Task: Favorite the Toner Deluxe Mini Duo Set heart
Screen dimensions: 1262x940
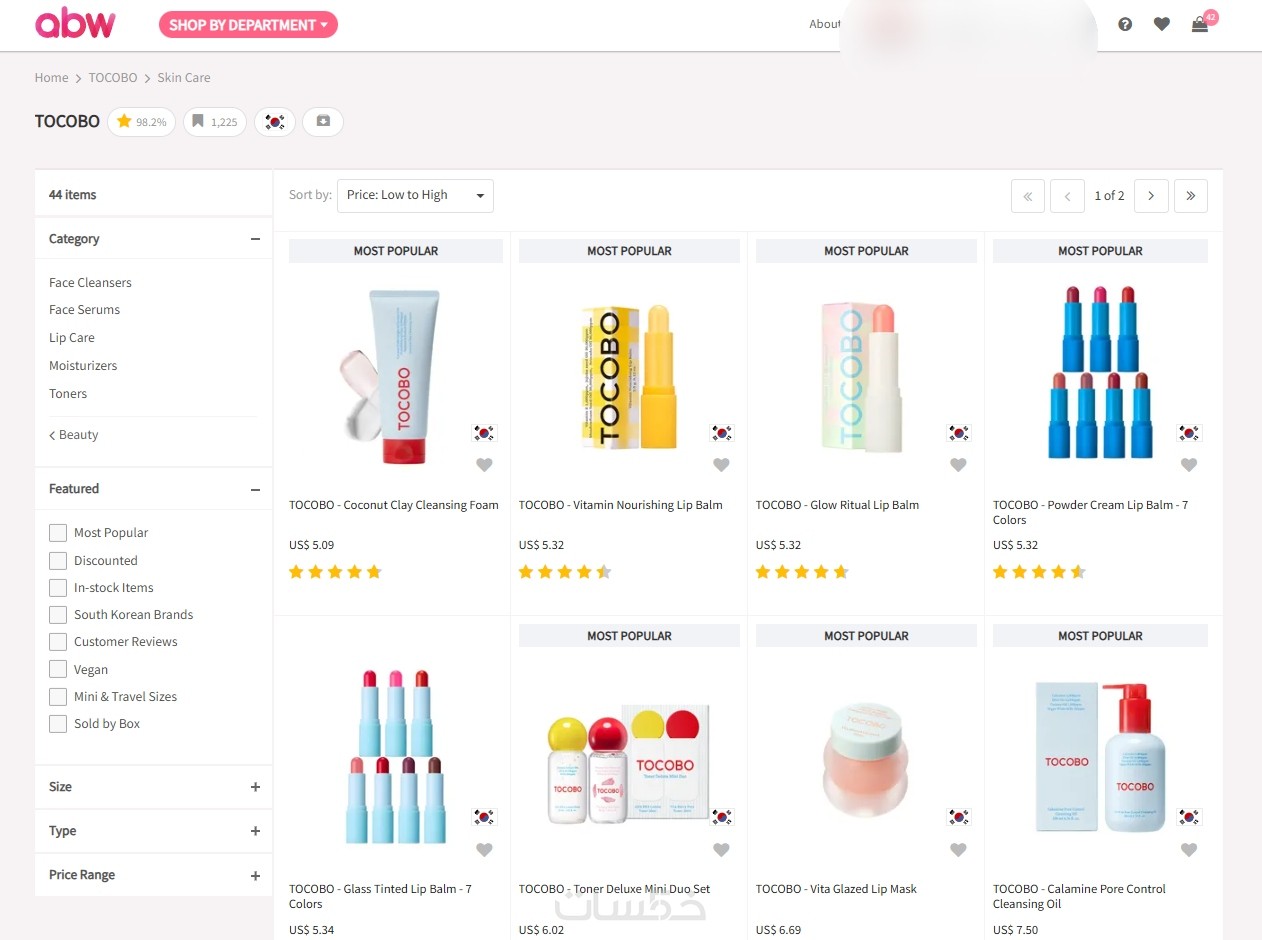Action: (x=721, y=850)
